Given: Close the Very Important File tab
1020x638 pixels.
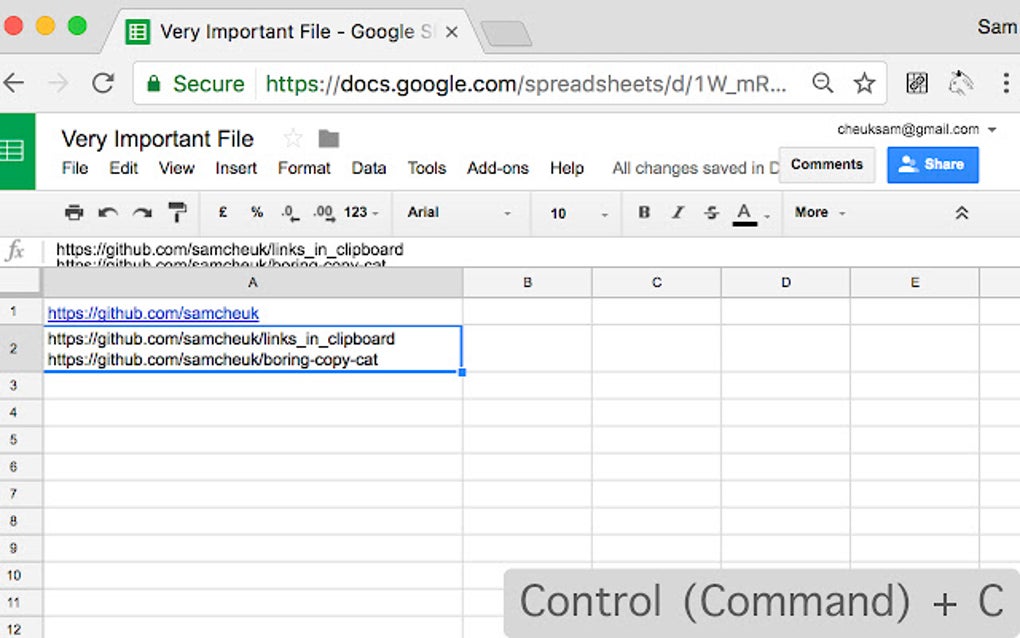Looking at the screenshot, I should 451,32.
